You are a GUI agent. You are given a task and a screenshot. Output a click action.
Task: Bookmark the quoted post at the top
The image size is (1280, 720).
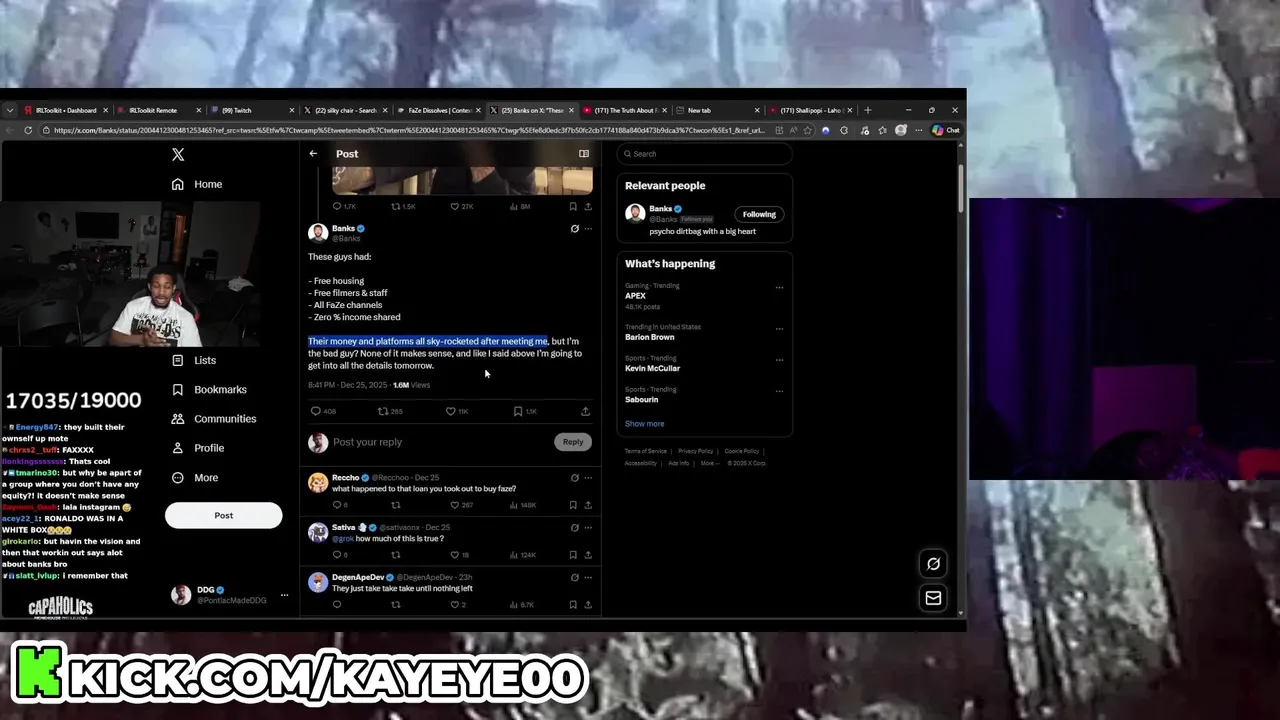[573, 207]
